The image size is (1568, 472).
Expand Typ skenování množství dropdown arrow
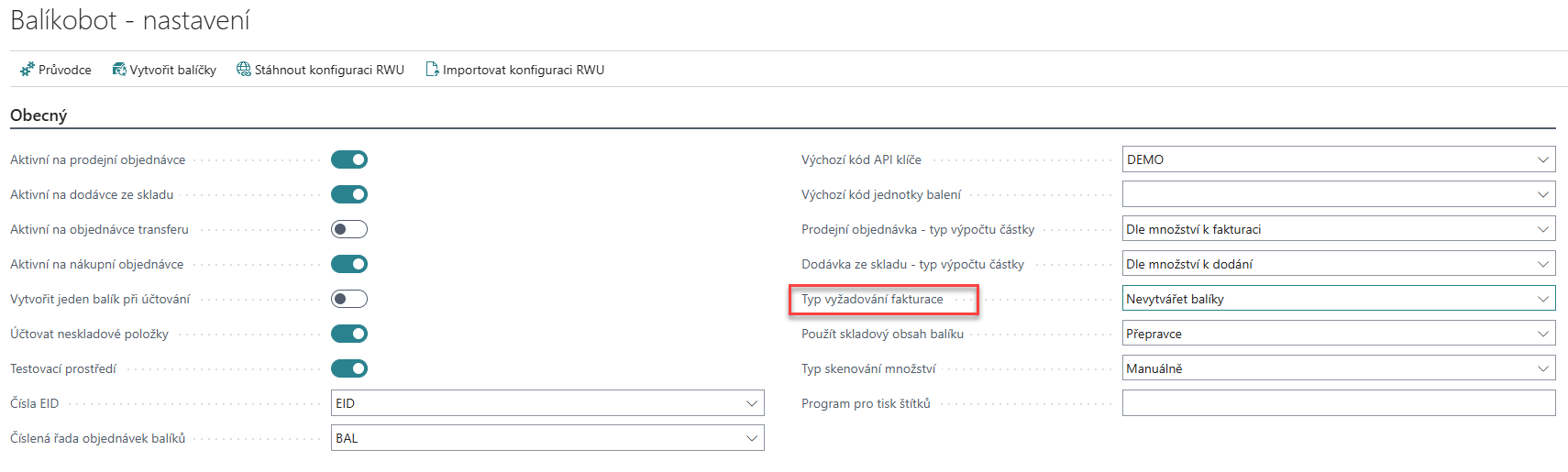pos(1543,368)
